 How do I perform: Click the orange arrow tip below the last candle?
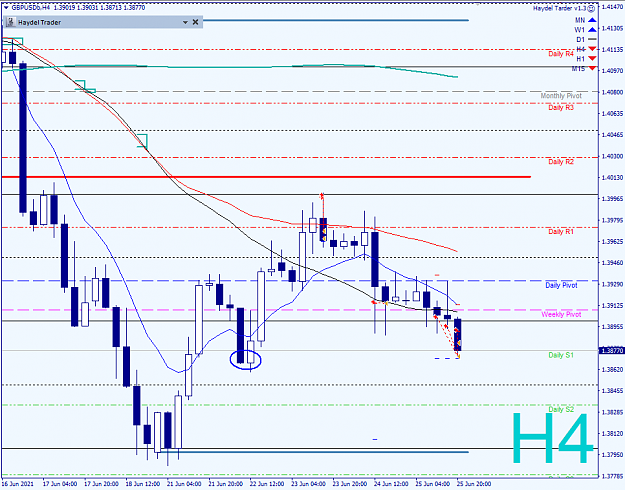point(458,356)
